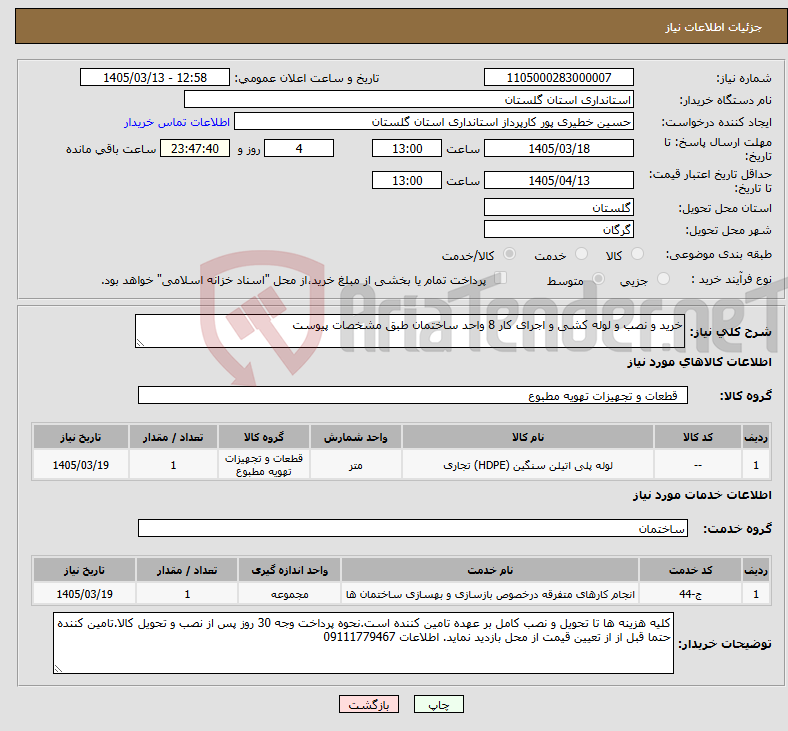Click the توضیحات خریدار notes textarea
The image size is (788, 731).
363,643
